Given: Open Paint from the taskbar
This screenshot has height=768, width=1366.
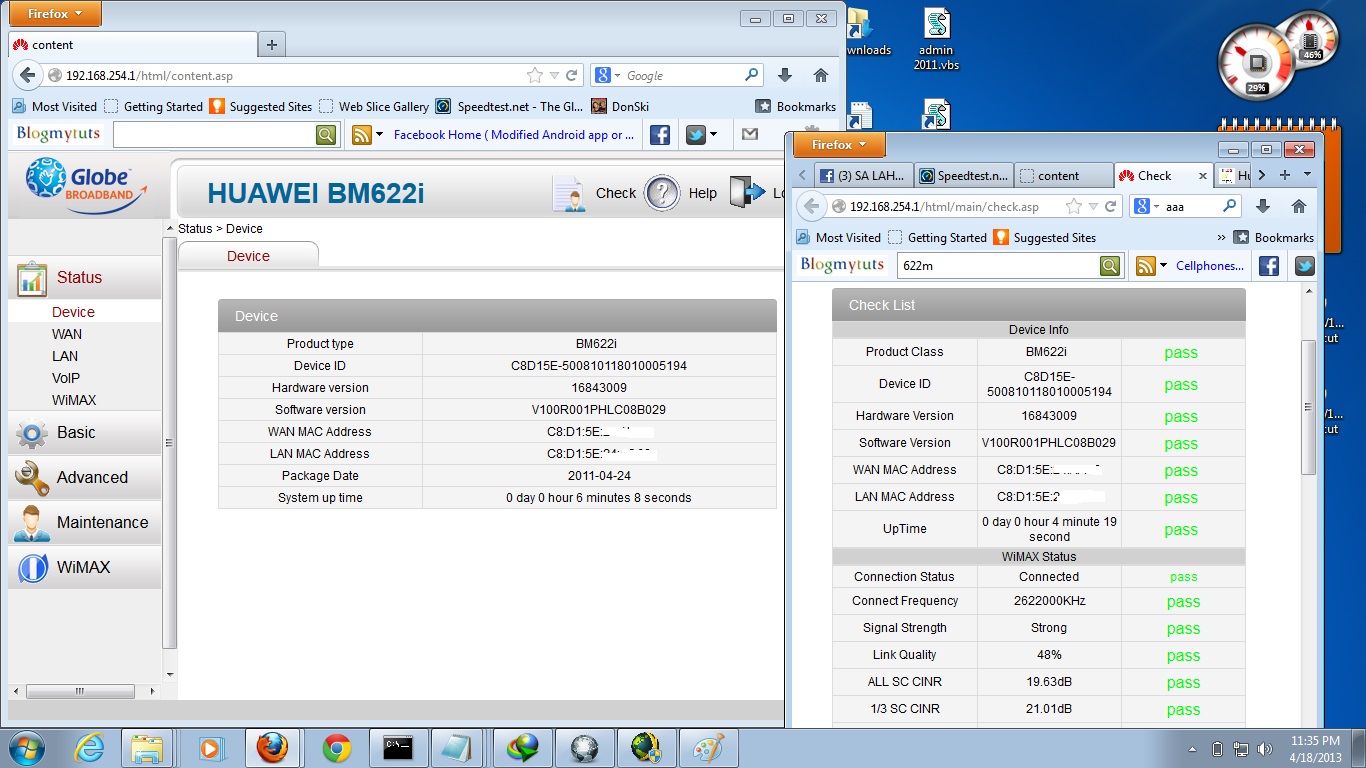Looking at the screenshot, I should (x=708, y=747).
